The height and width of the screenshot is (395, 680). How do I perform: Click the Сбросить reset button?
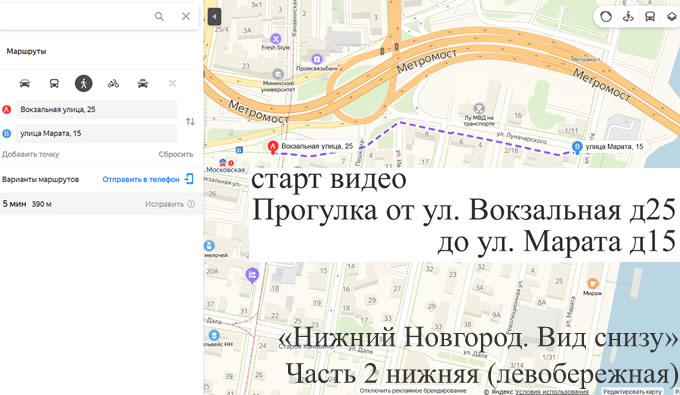(x=176, y=154)
